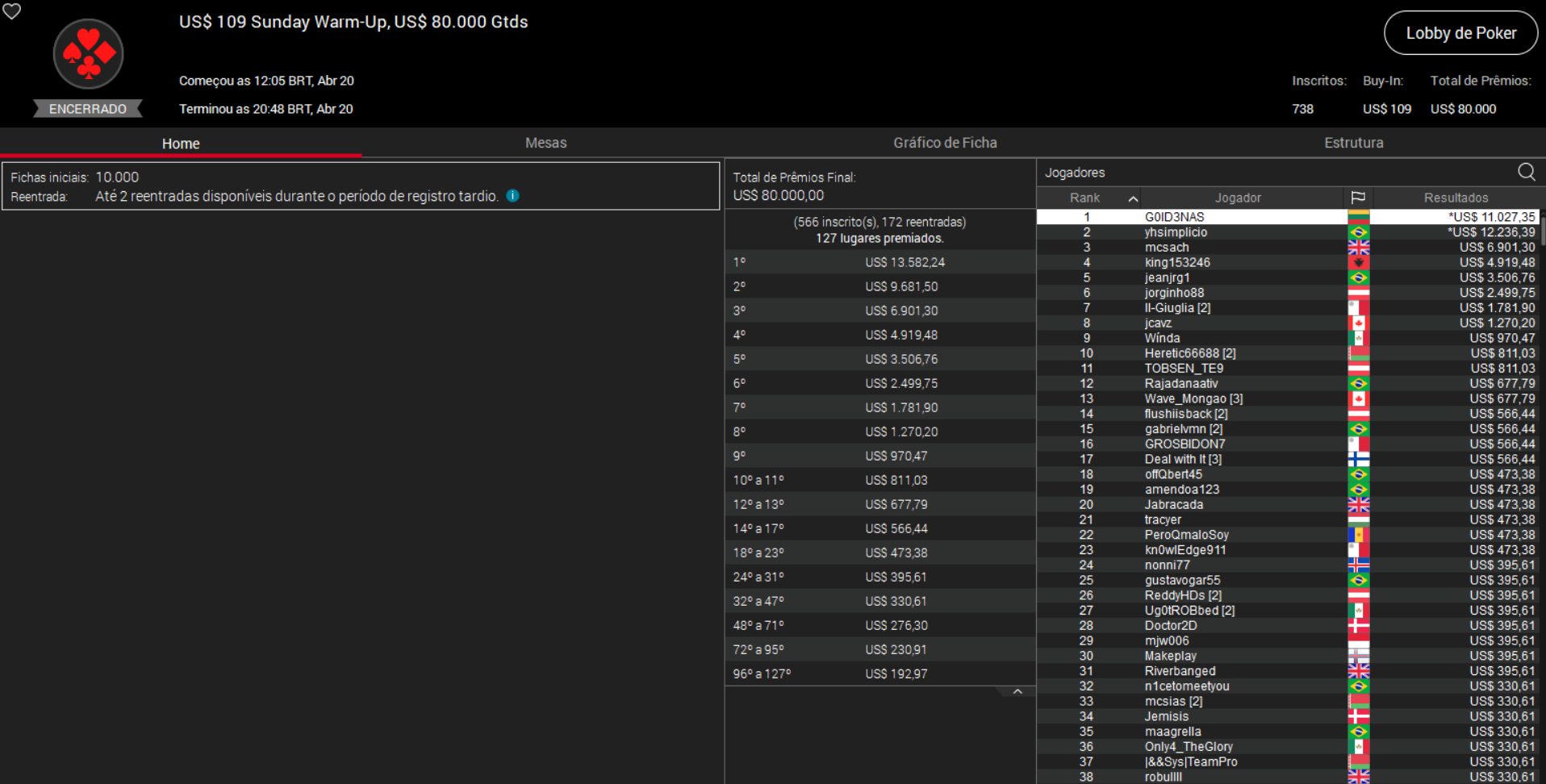
Task: Select player jcavz
Action: point(1288,323)
